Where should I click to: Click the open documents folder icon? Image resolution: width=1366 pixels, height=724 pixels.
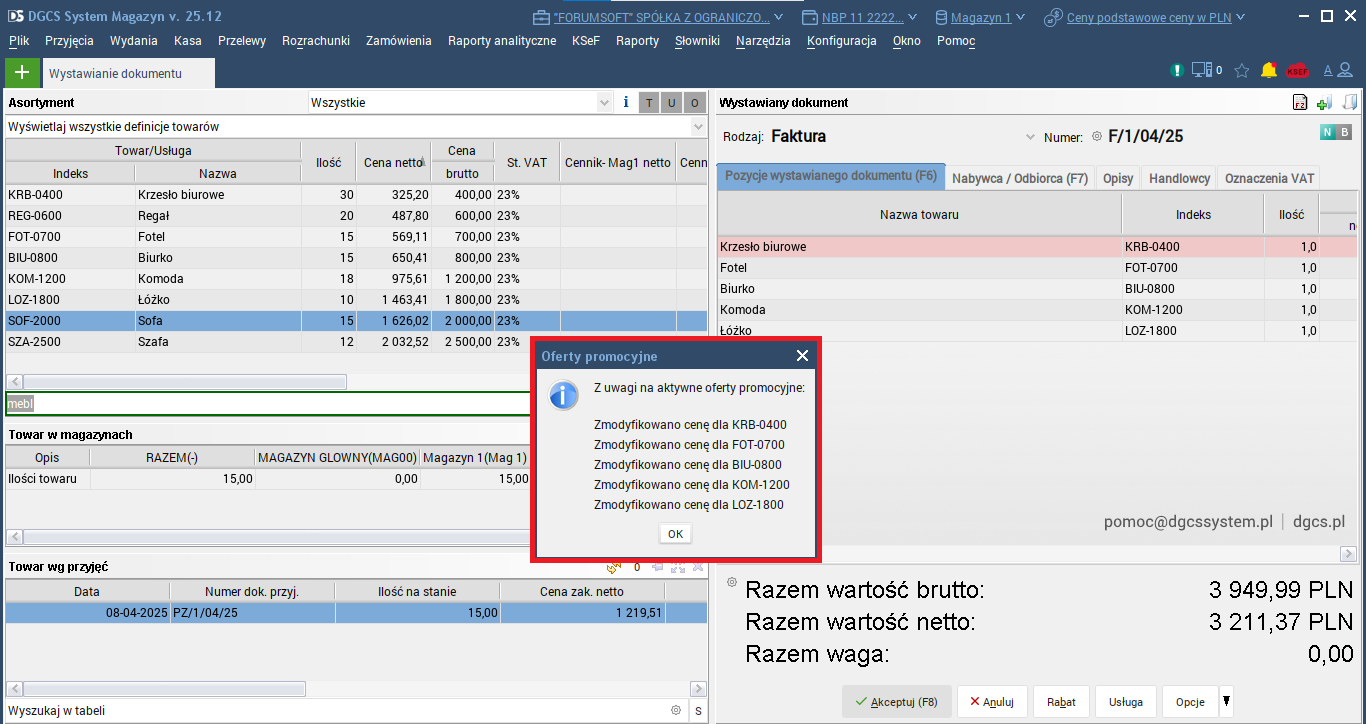[x=1350, y=103]
